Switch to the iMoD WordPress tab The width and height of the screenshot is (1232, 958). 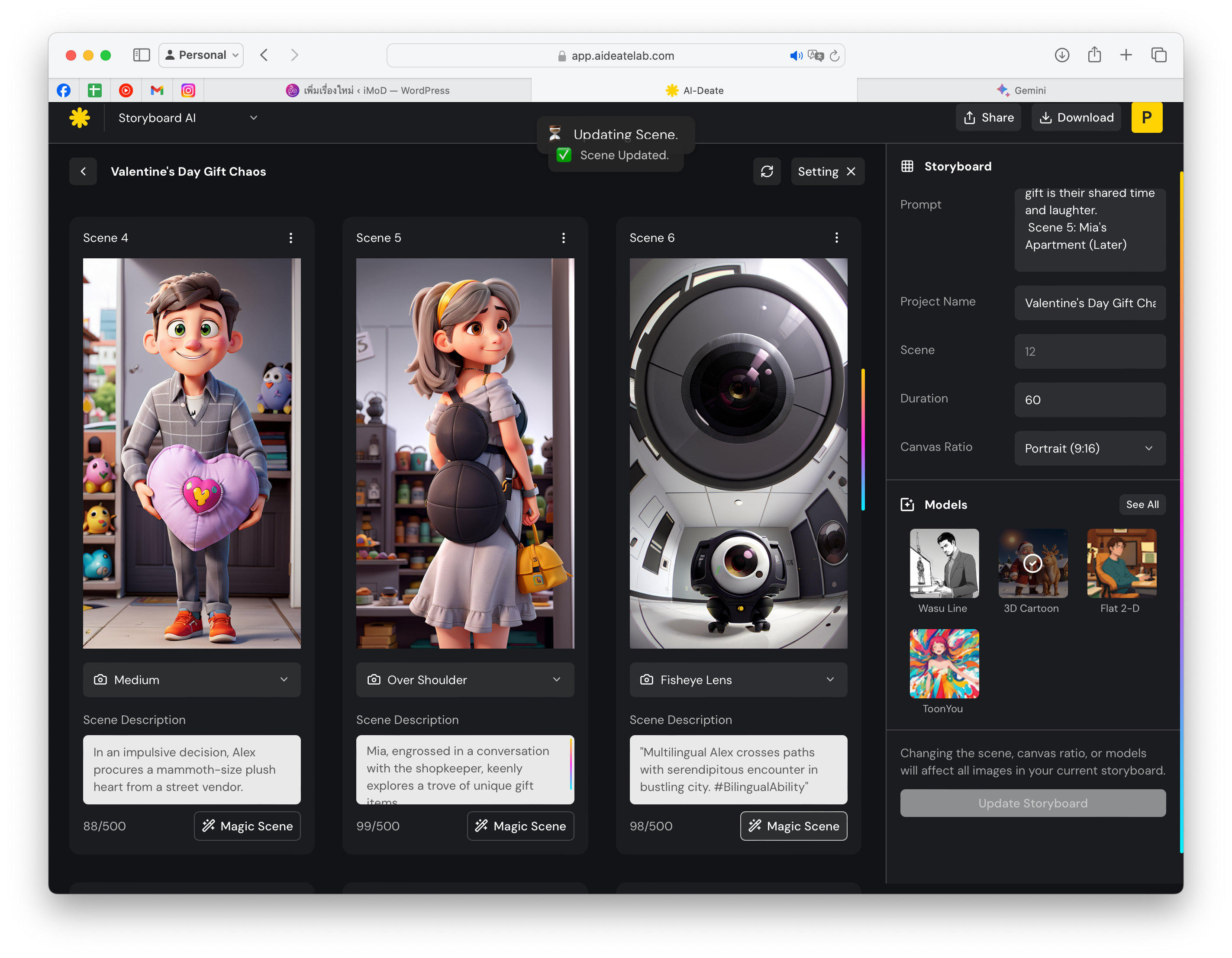click(368, 90)
